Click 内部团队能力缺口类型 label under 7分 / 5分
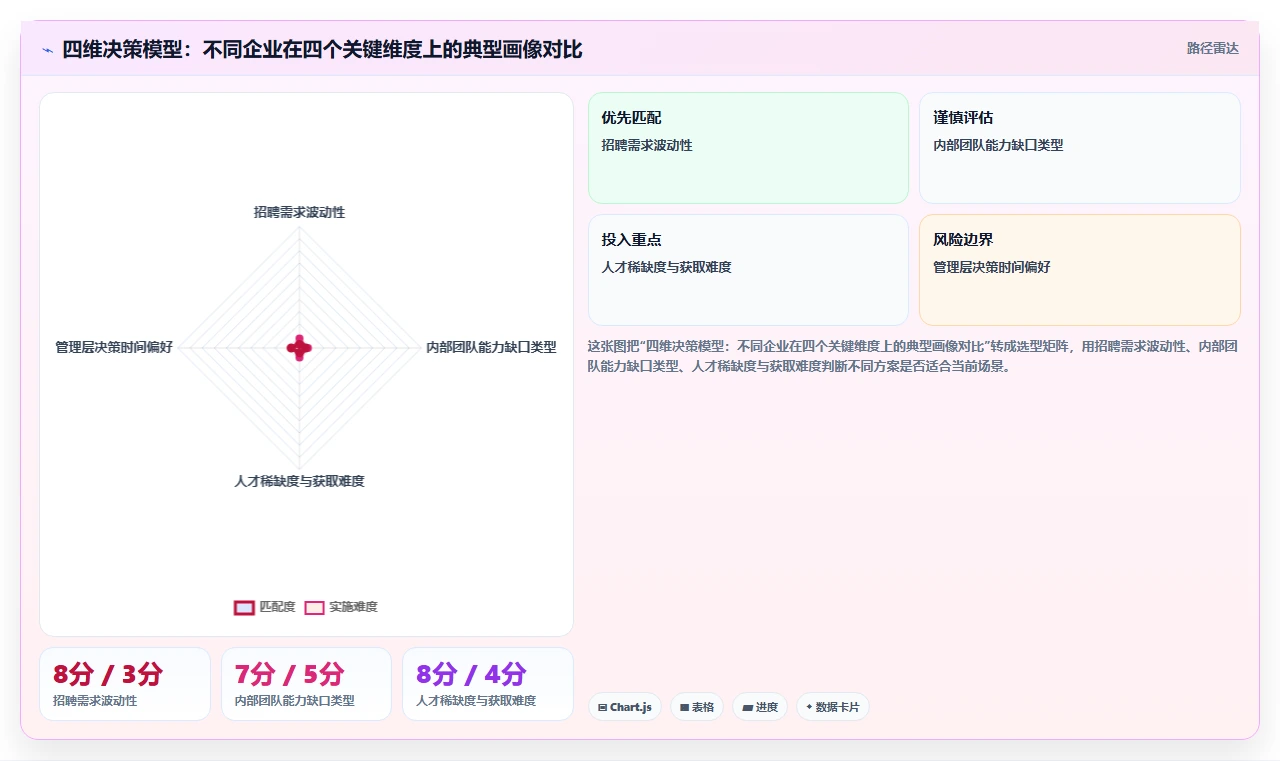Screen dimensions: 1280x761 coord(294,700)
